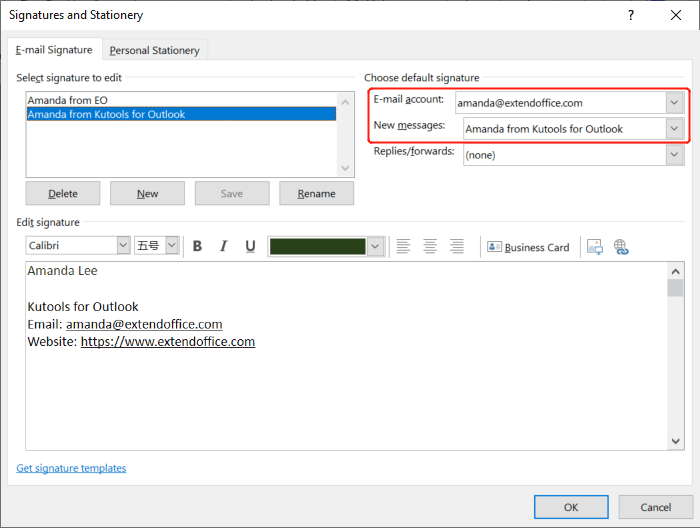Center align the signature text
Viewport: 700px width, 528px height.
click(x=430, y=246)
